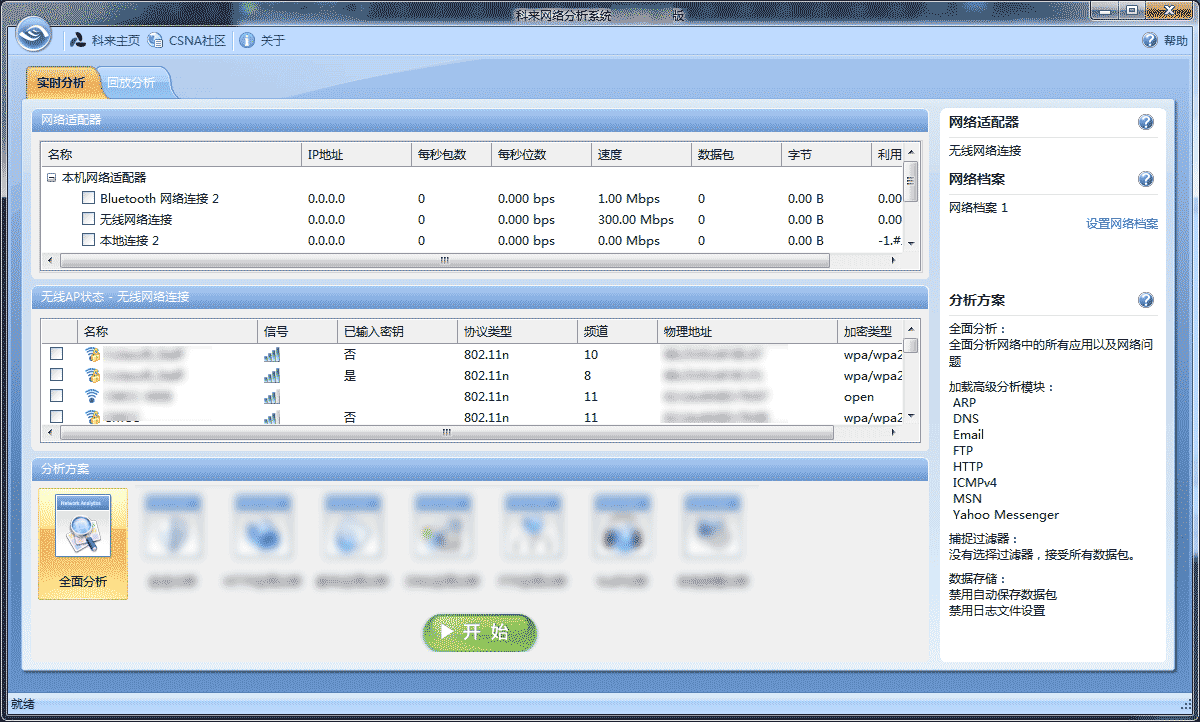Select the 0.00 Mbps speed cell

pos(629,240)
